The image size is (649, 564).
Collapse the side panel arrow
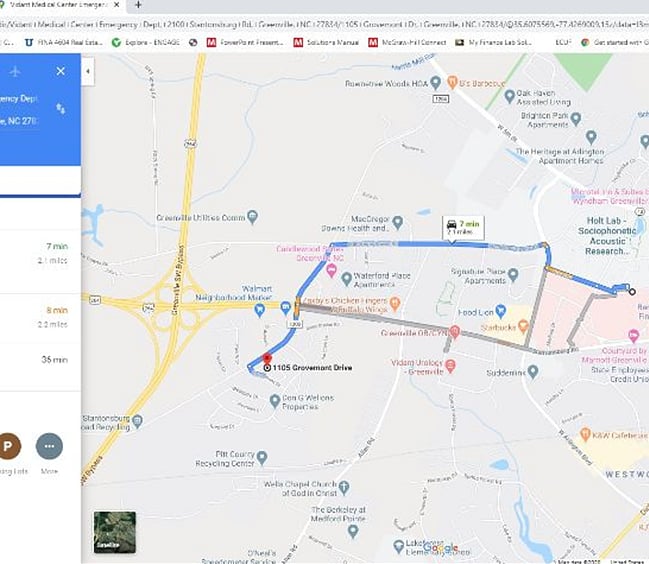click(88, 71)
